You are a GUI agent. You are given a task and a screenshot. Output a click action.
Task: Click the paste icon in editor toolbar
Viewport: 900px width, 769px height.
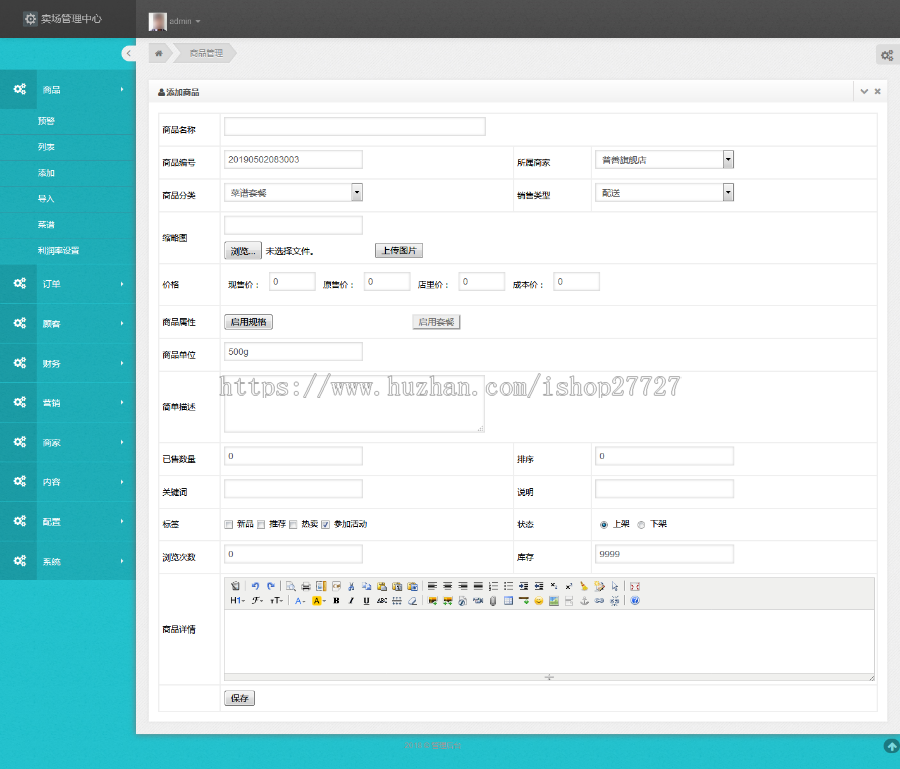[x=382, y=586]
